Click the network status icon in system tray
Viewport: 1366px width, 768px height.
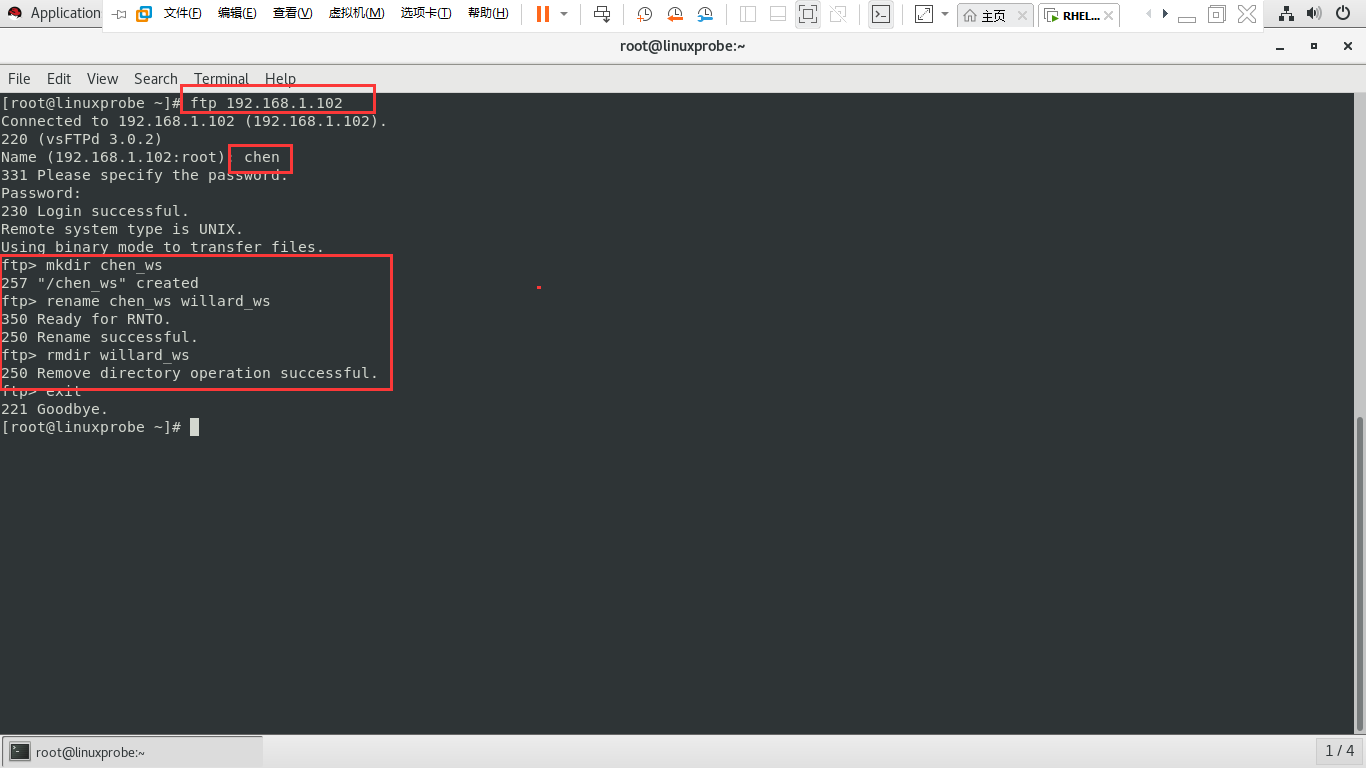click(1286, 14)
